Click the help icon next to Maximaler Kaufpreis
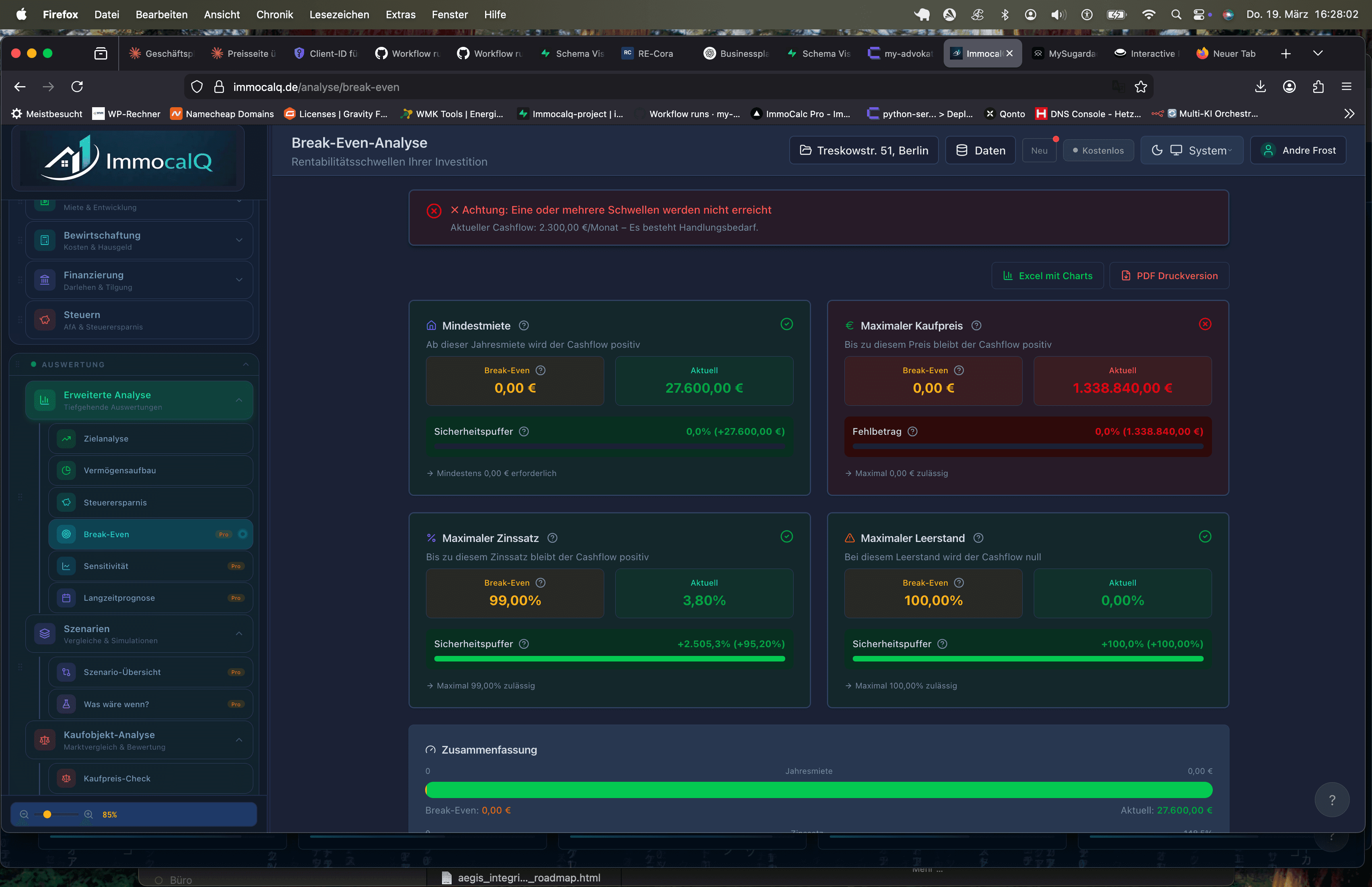The height and width of the screenshot is (887, 1372). [976, 326]
